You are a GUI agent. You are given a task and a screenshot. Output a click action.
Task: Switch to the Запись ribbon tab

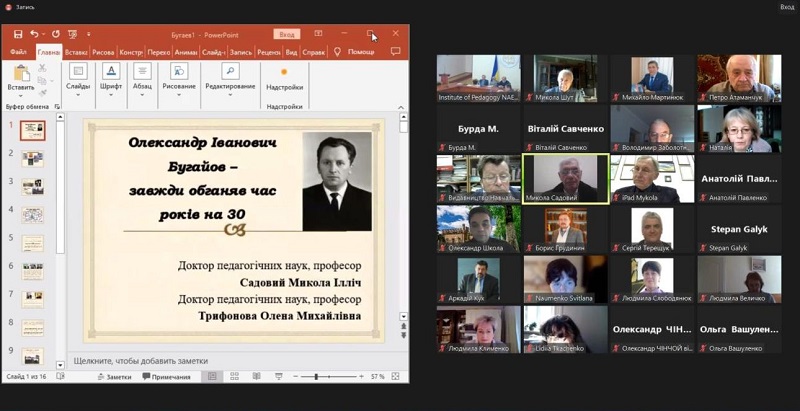(x=241, y=52)
